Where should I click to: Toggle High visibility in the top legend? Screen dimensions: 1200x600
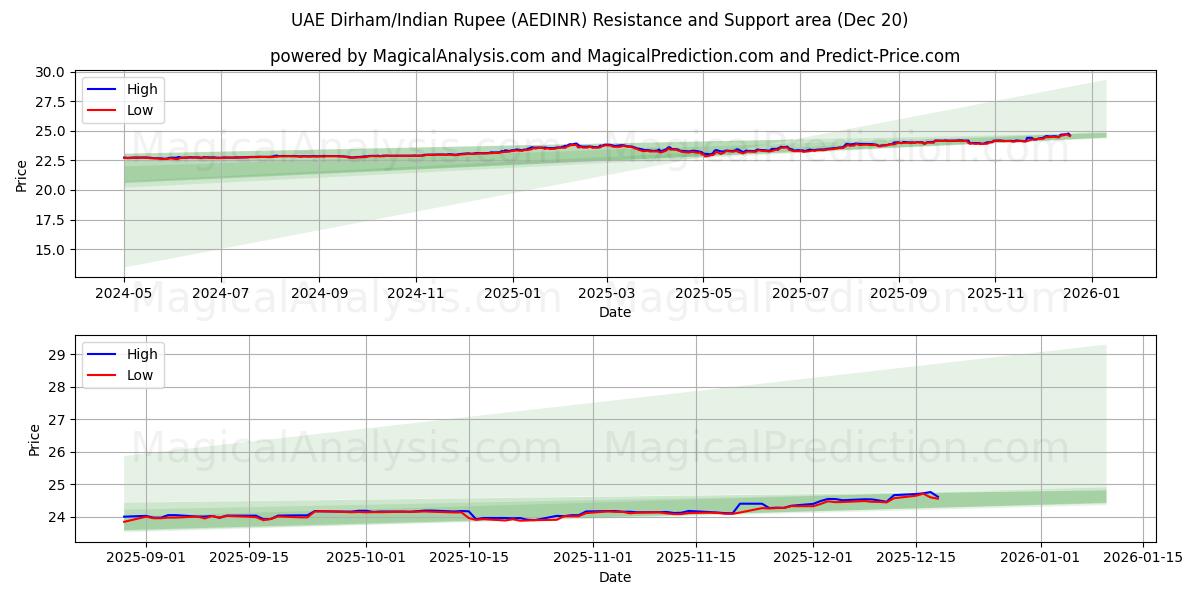coord(142,89)
